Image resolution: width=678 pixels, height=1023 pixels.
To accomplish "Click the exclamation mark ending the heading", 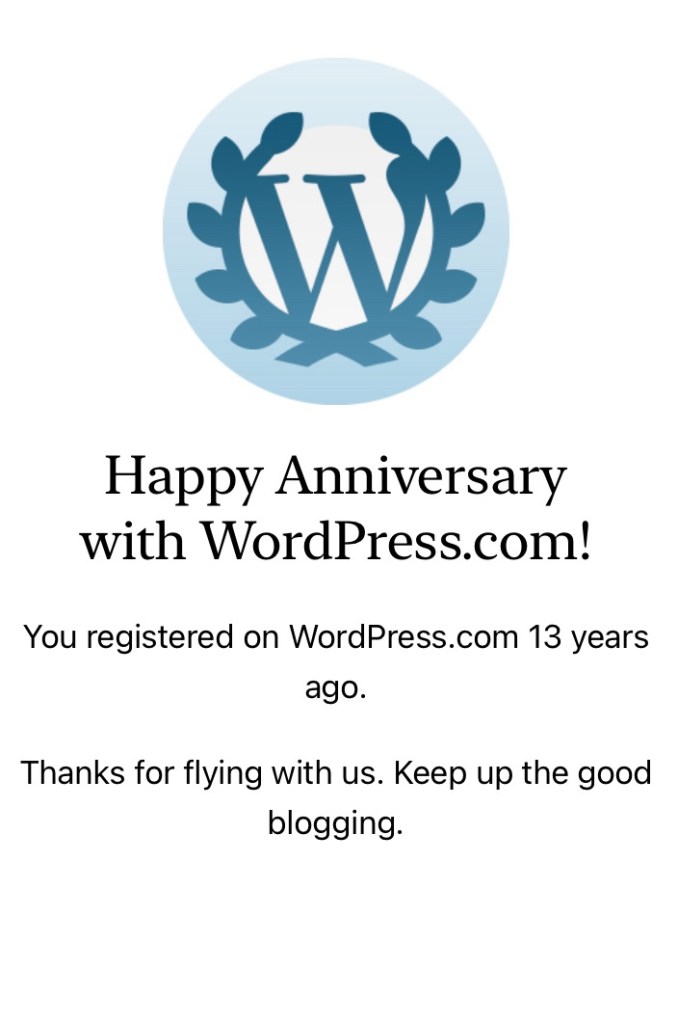I will tap(584, 542).
